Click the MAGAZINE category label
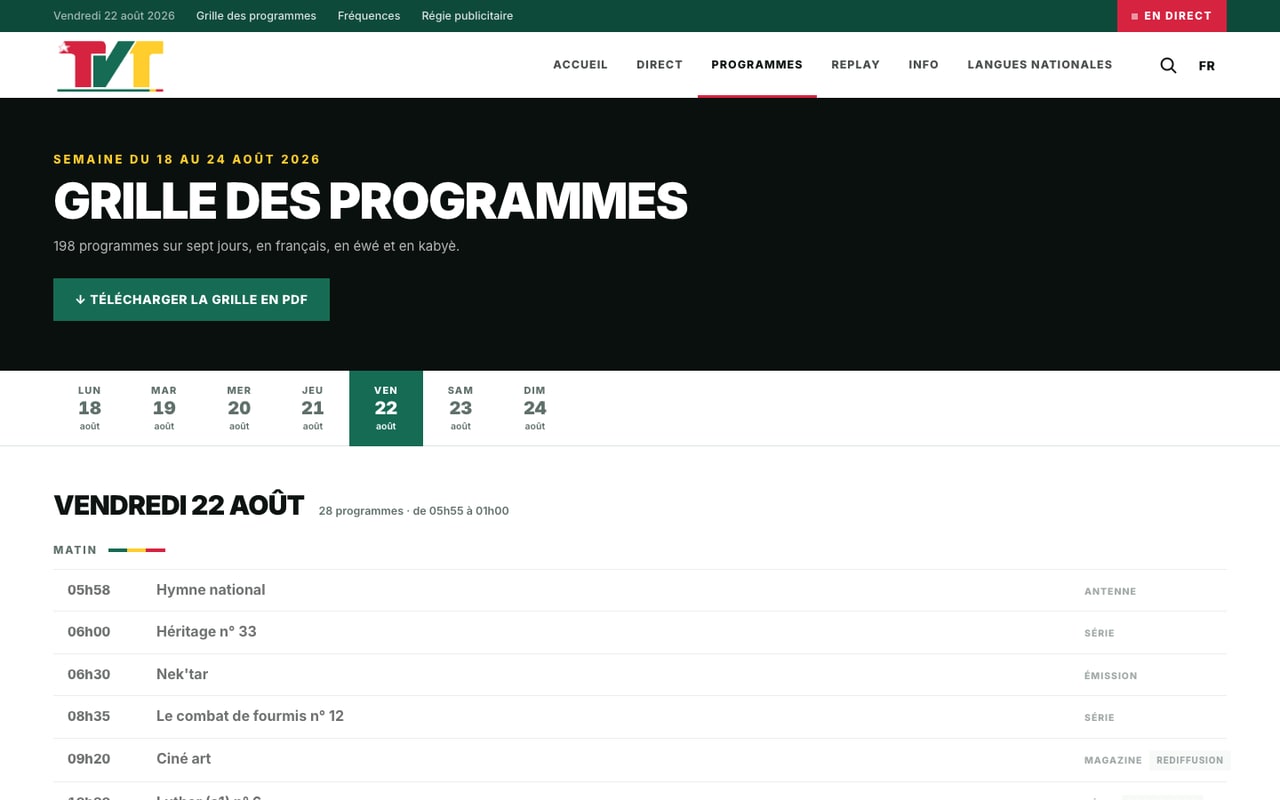Screen dimensions: 1280x800 click(1113, 760)
